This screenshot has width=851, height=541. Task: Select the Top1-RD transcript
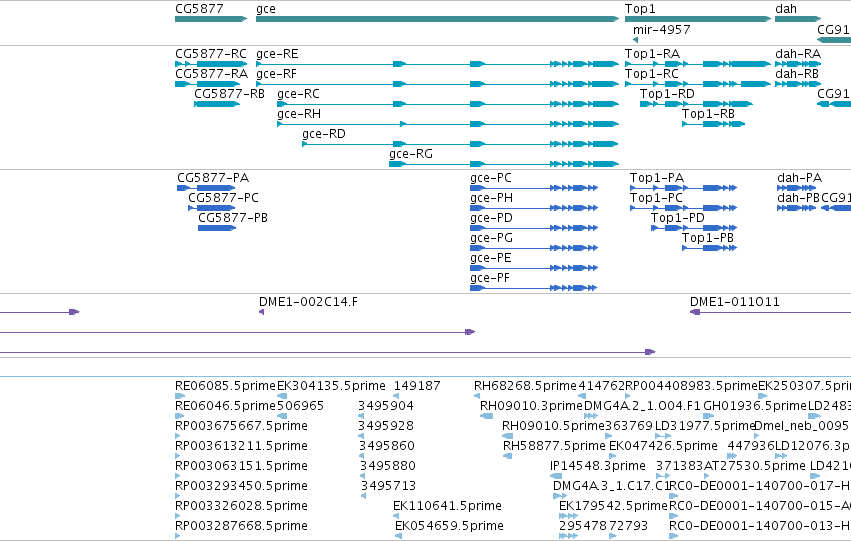tap(696, 104)
